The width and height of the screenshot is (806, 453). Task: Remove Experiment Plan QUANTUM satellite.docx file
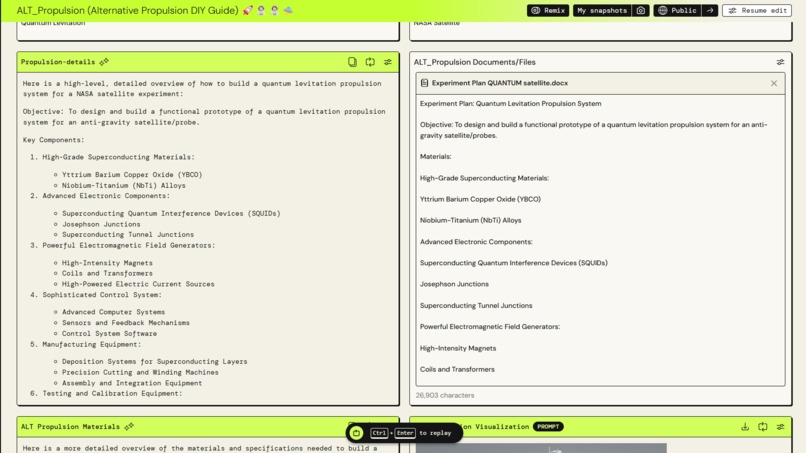[x=774, y=83]
